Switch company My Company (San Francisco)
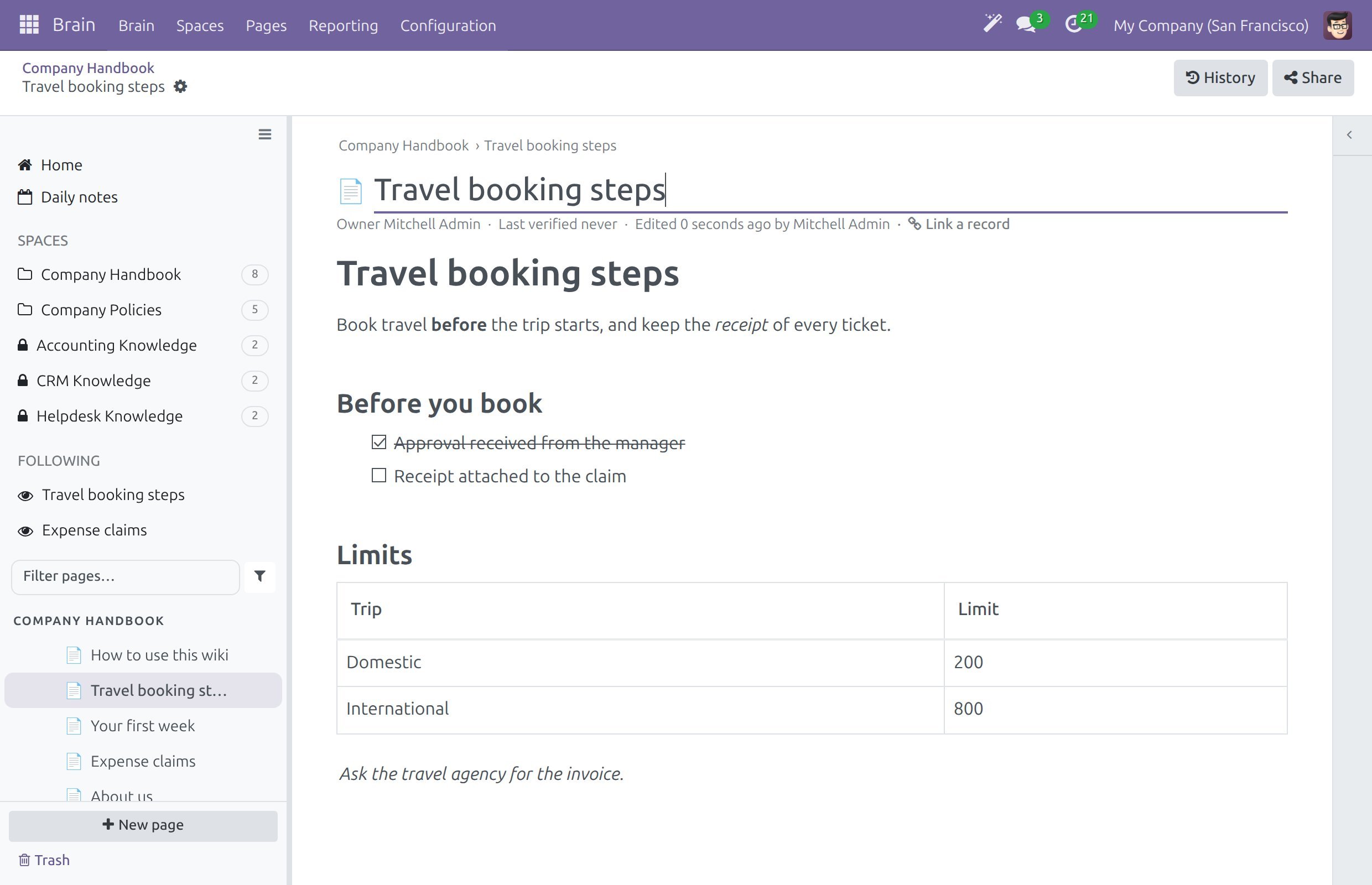The height and width of the screenshot is (885, 1372). 1210,25
